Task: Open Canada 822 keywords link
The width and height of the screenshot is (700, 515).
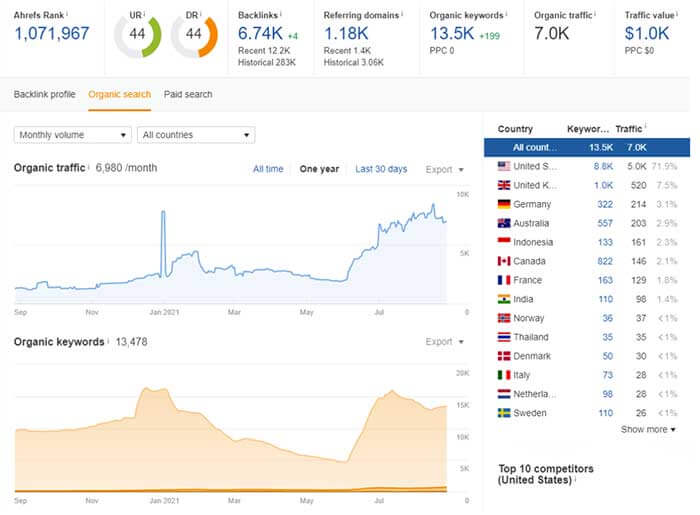Action: (605, 261)
